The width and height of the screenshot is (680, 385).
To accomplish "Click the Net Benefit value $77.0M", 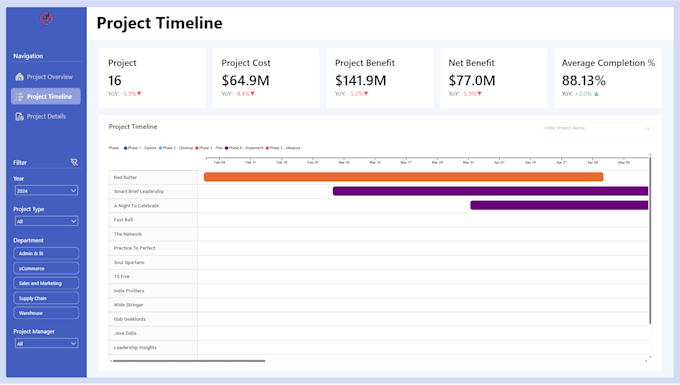I will point(472,81).
